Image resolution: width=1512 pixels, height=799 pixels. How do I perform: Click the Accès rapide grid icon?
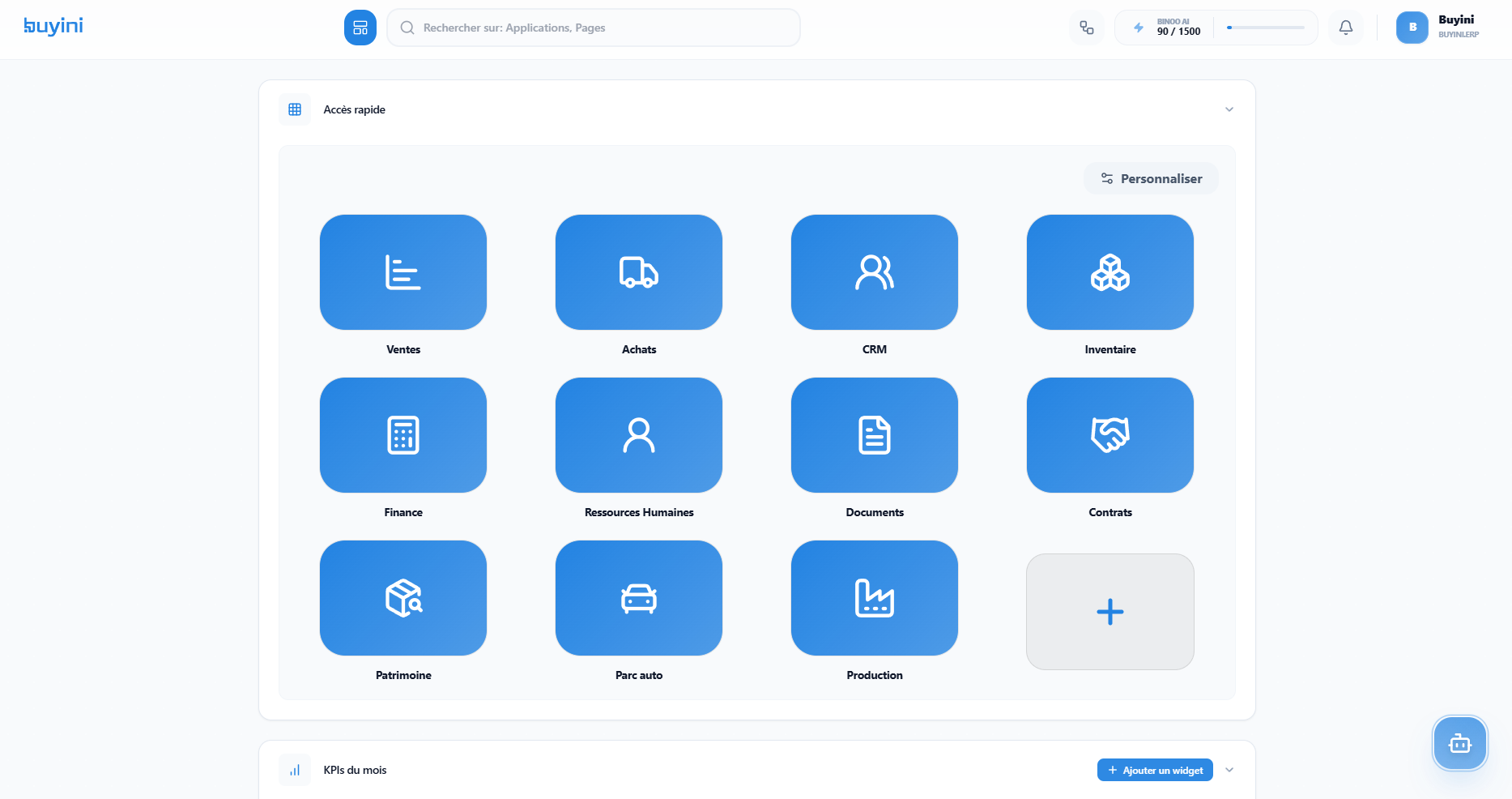coord(295,109)
